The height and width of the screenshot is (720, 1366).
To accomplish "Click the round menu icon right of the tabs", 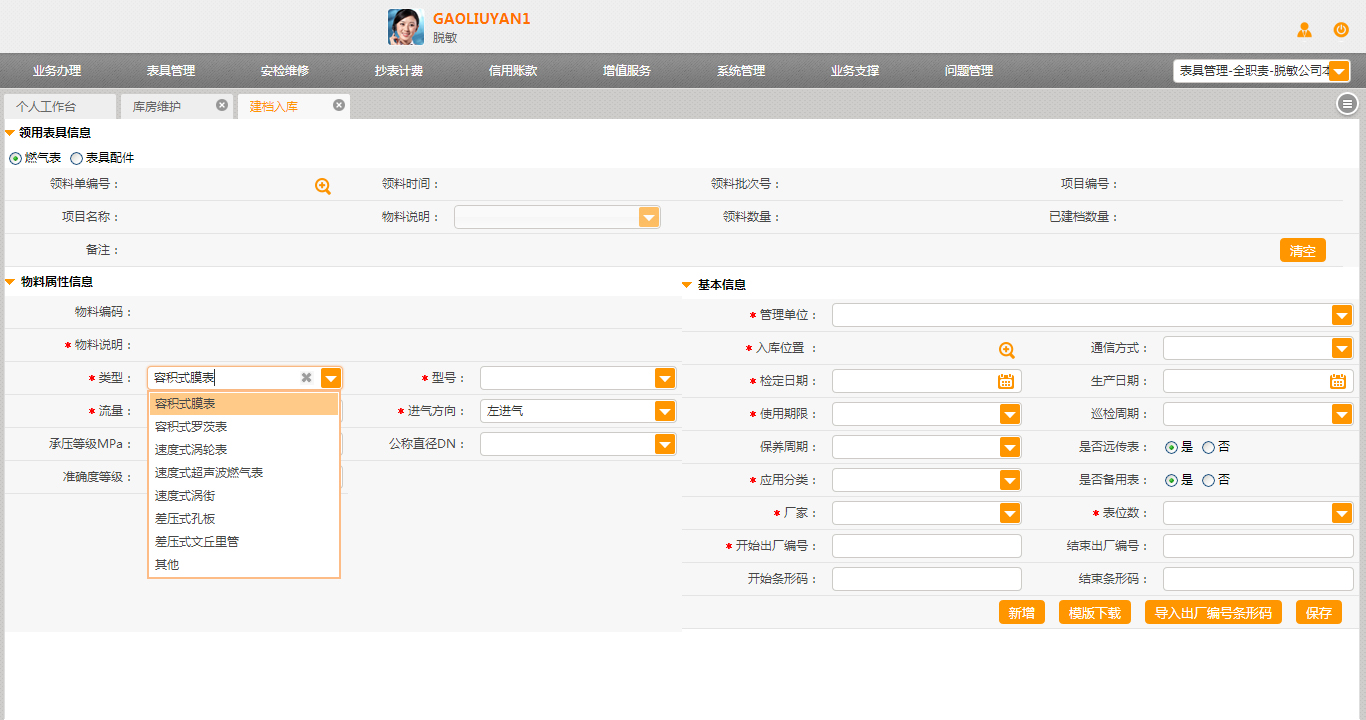I will click(x=1347, y=104).
